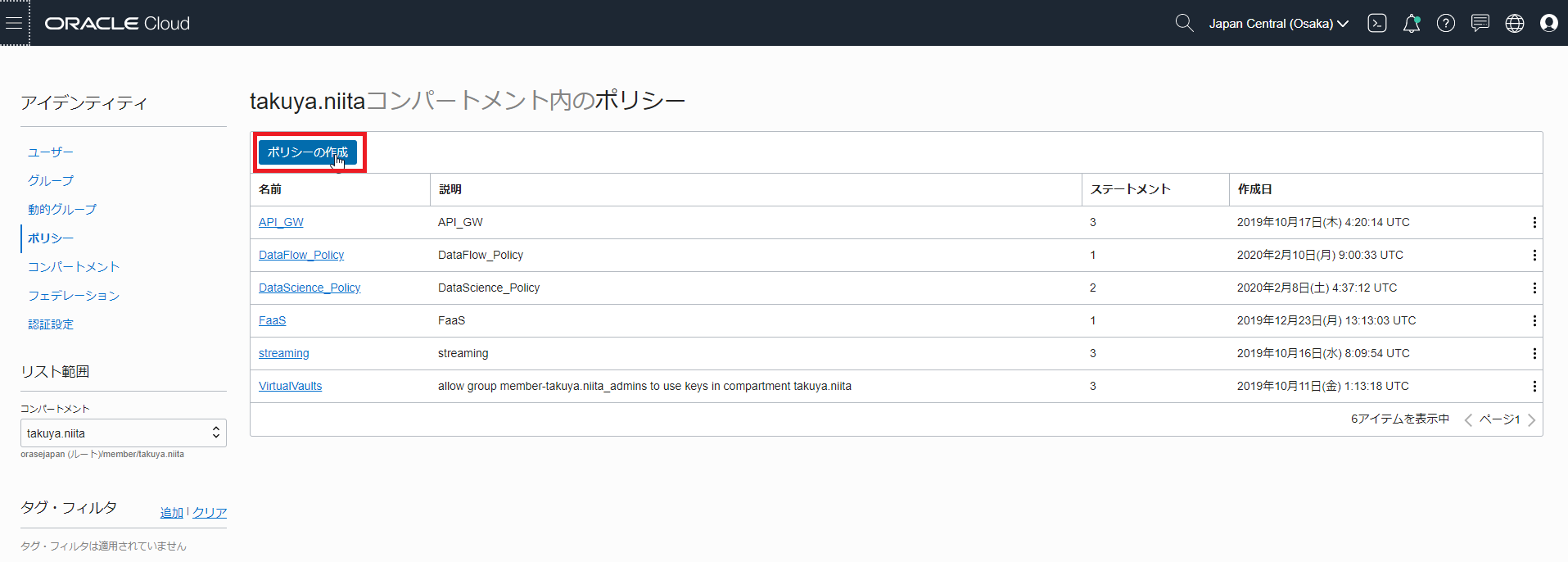Click the search magnifier icon
The width and height of the screenshot is (1568, 562).
[x=1184, y=23]
